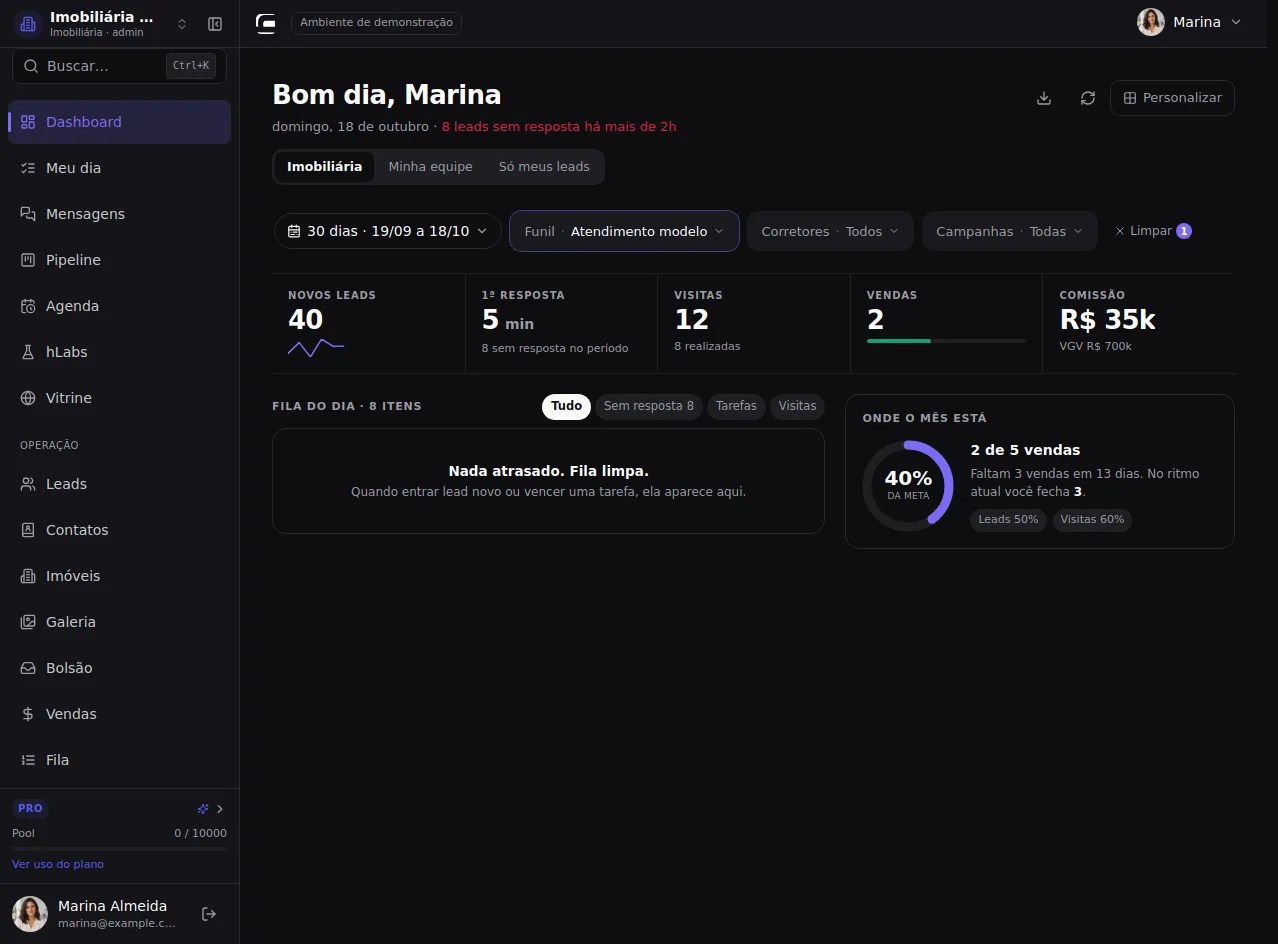This screenshot has height=944, width=1278.
Task: Click Marina avatar in top bar
Action: tap(1151, 22)
